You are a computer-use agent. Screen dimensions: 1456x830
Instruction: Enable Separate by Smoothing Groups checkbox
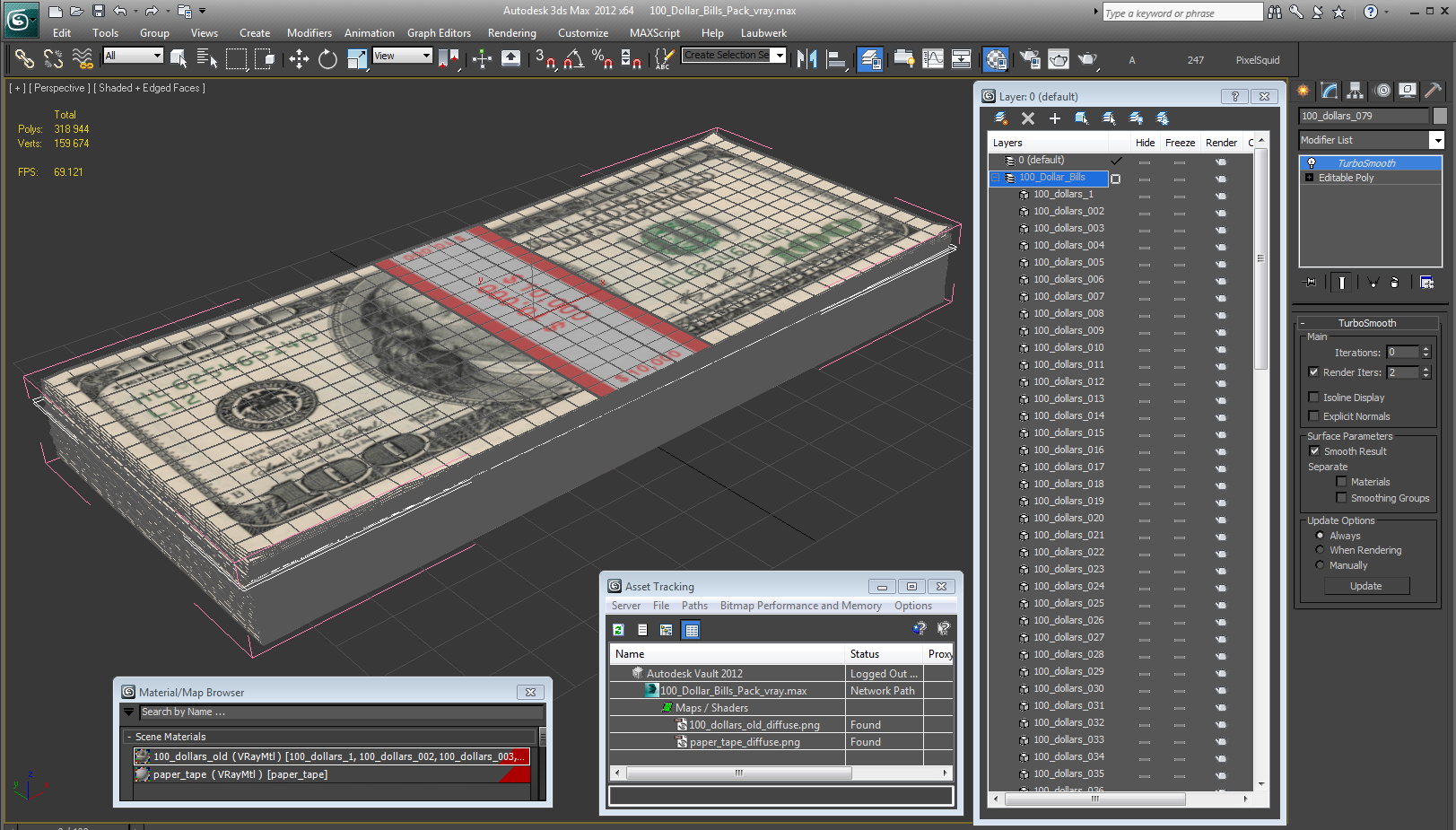point(1341,498)
